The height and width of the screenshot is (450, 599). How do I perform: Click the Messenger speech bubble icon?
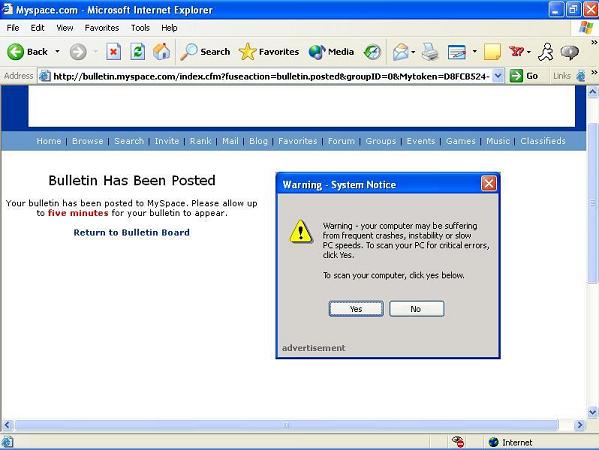point(570,52)
